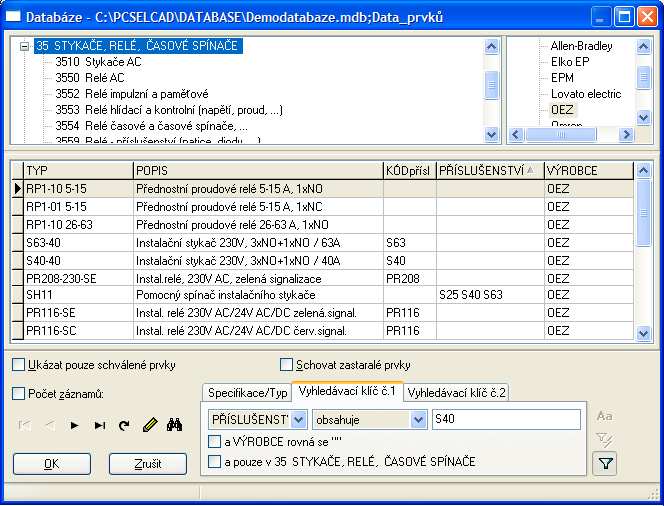This screenshot has height=506, width=664.
Task: Choose Allen-Bradley in manufacturer list
Action: [x=581, y=46]
